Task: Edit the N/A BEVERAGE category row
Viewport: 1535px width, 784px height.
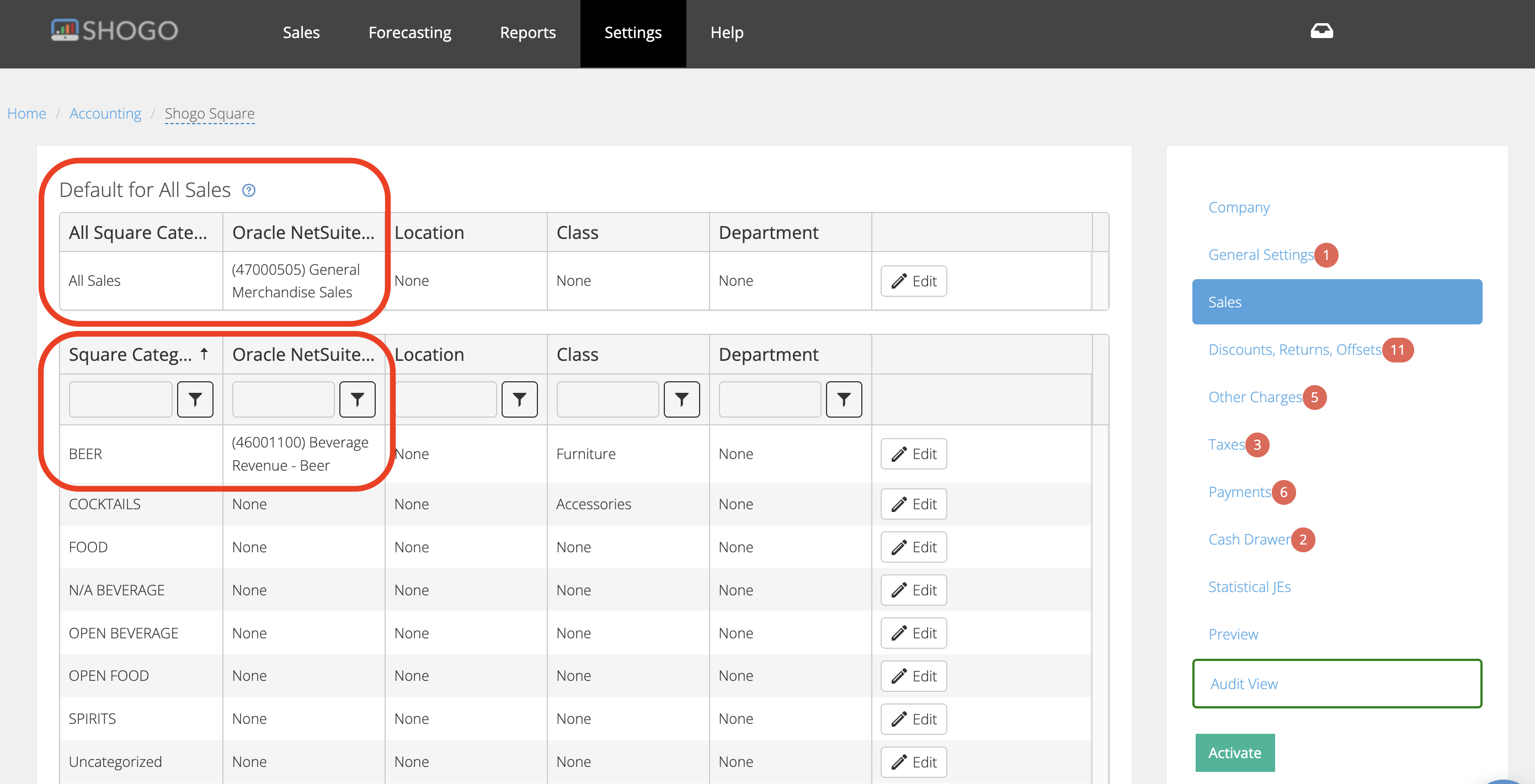Action: [914, 590]
